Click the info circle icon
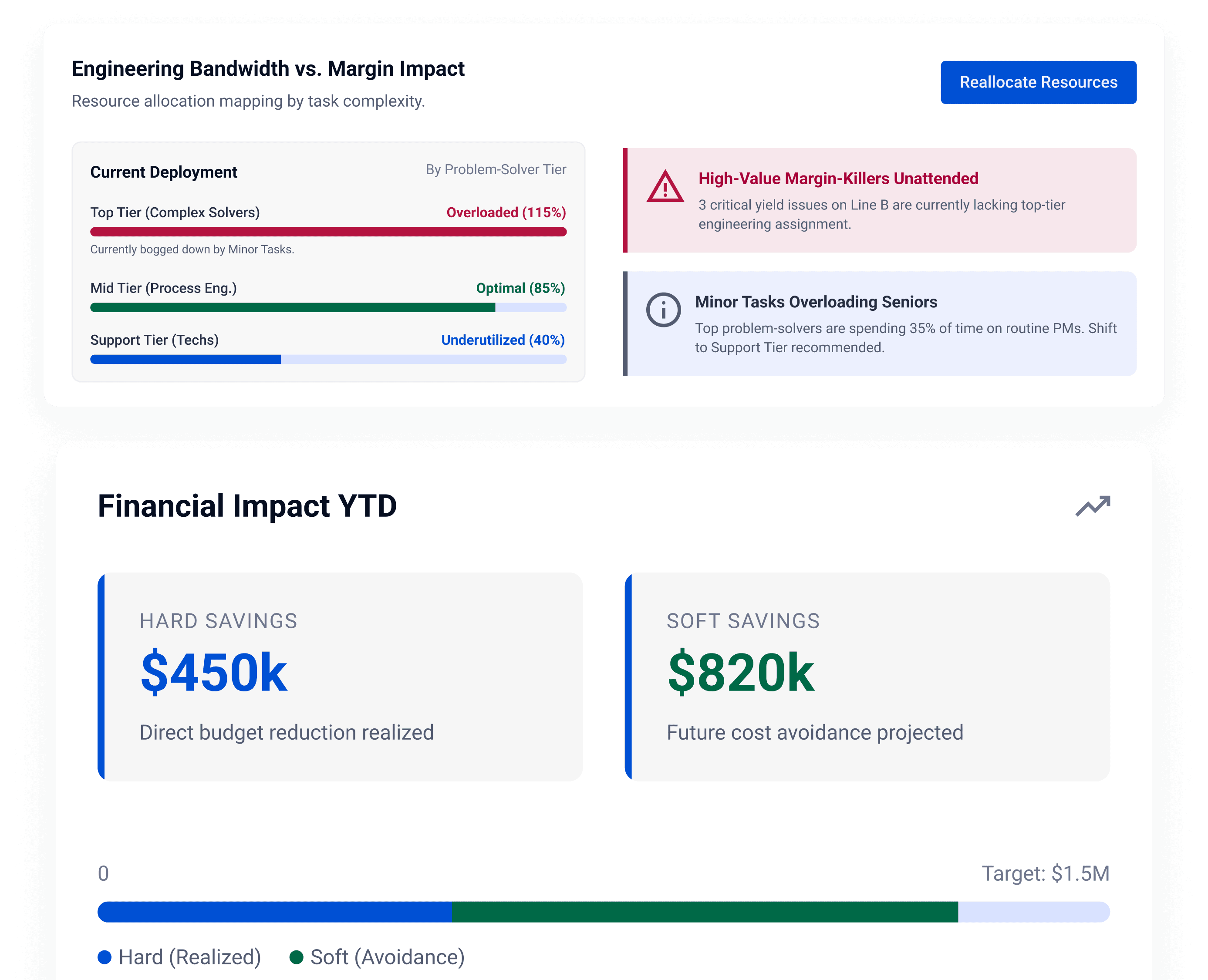Viewport: 1208px width, 980px height. [x=663, y=310]
